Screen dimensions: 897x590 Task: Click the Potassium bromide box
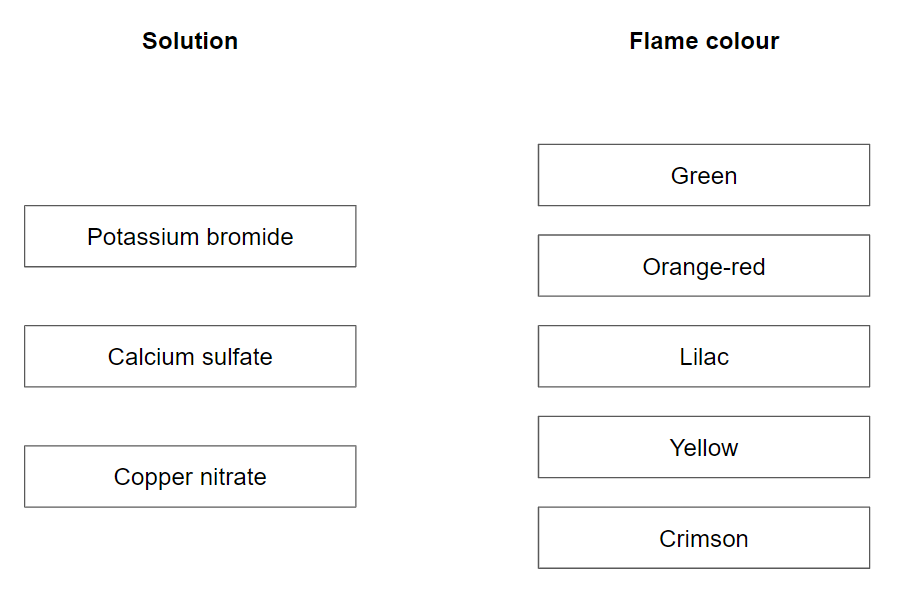click(x=190, y=237)
